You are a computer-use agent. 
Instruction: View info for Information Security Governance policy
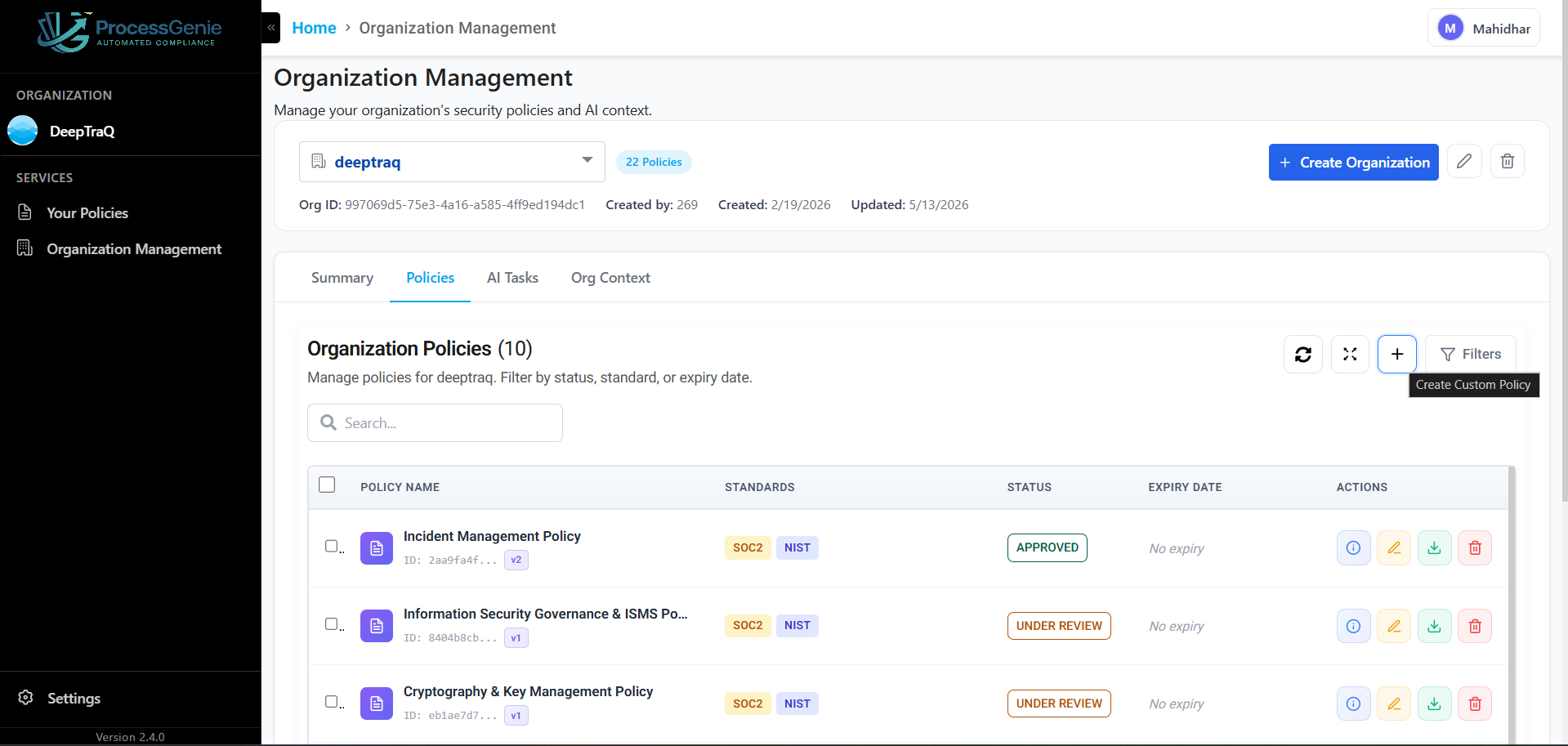click(1353, 626)
